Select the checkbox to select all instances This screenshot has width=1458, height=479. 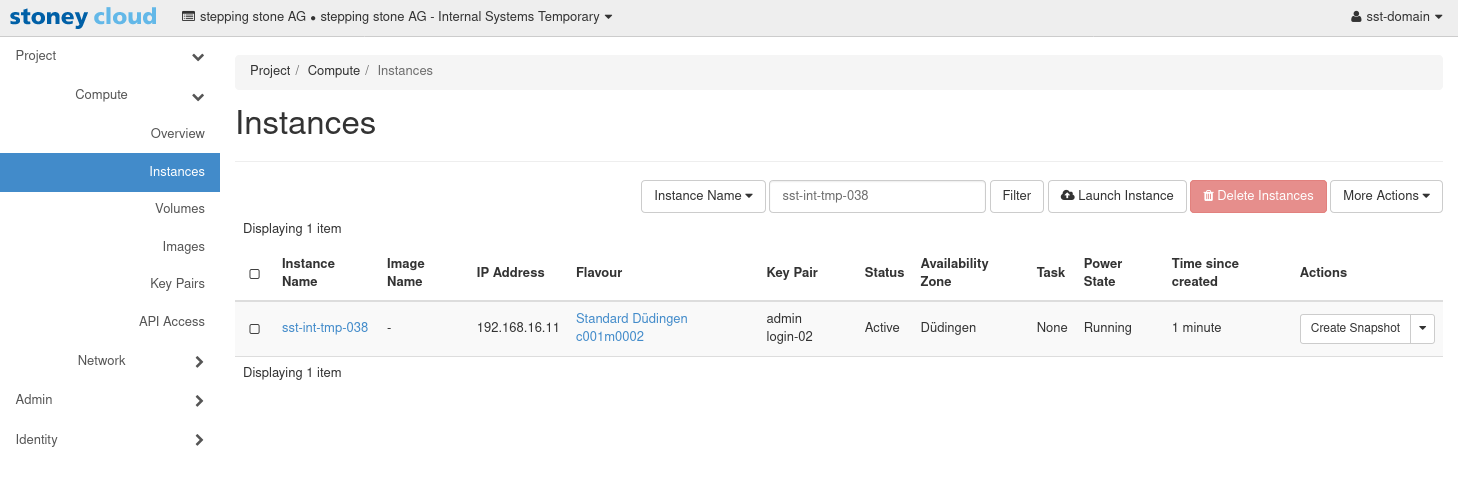point(254,273)
